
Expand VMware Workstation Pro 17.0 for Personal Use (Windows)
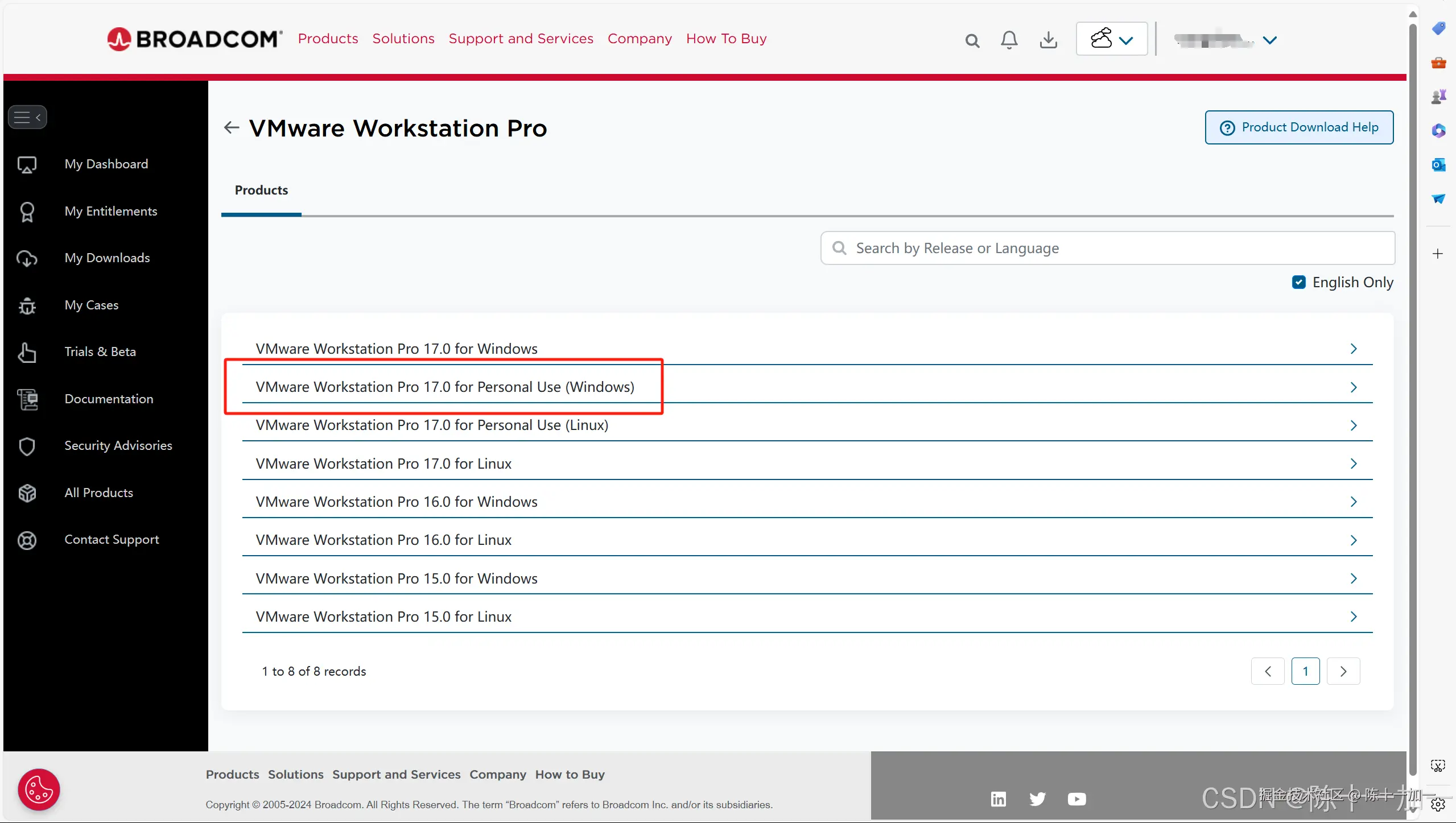point(445,387)
